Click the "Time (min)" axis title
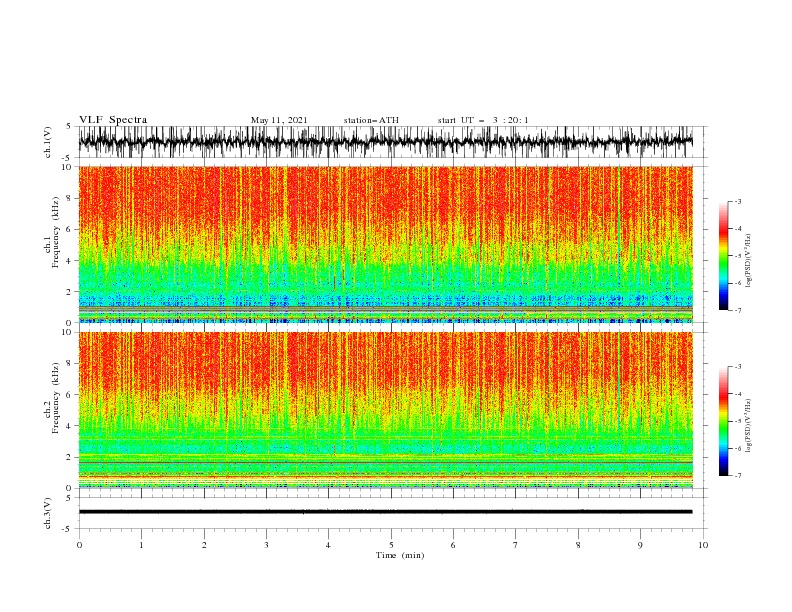792x612 pixels. (x=400, y=555)
